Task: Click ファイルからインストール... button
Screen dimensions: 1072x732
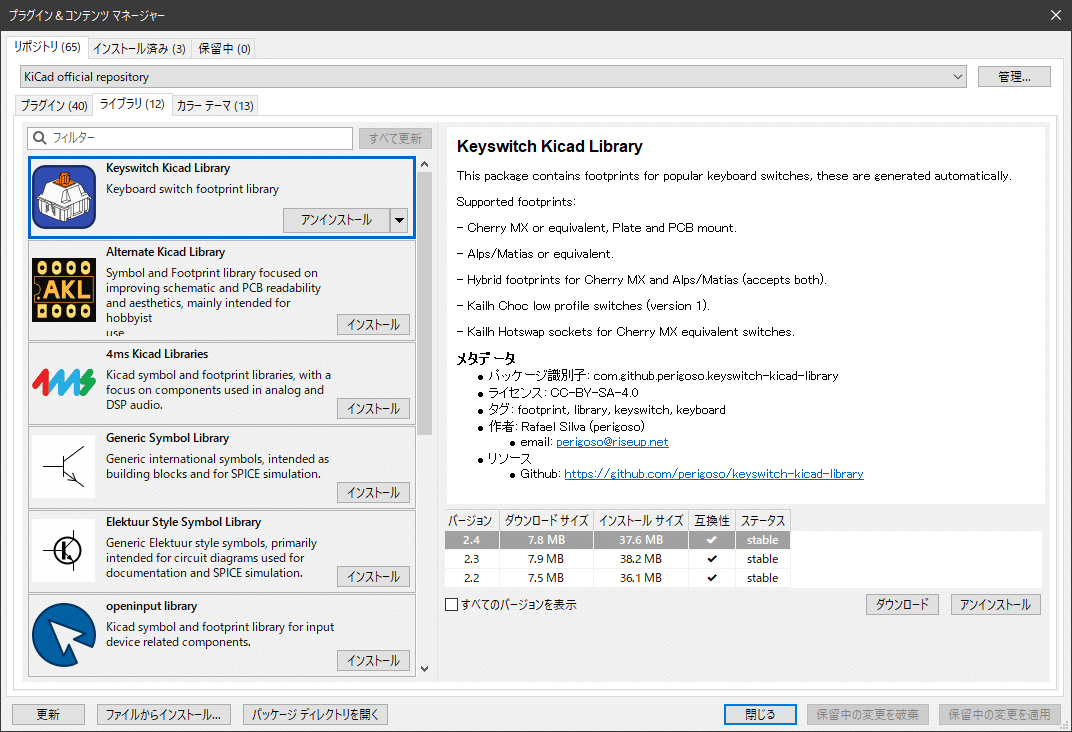Action: [163, 715]
